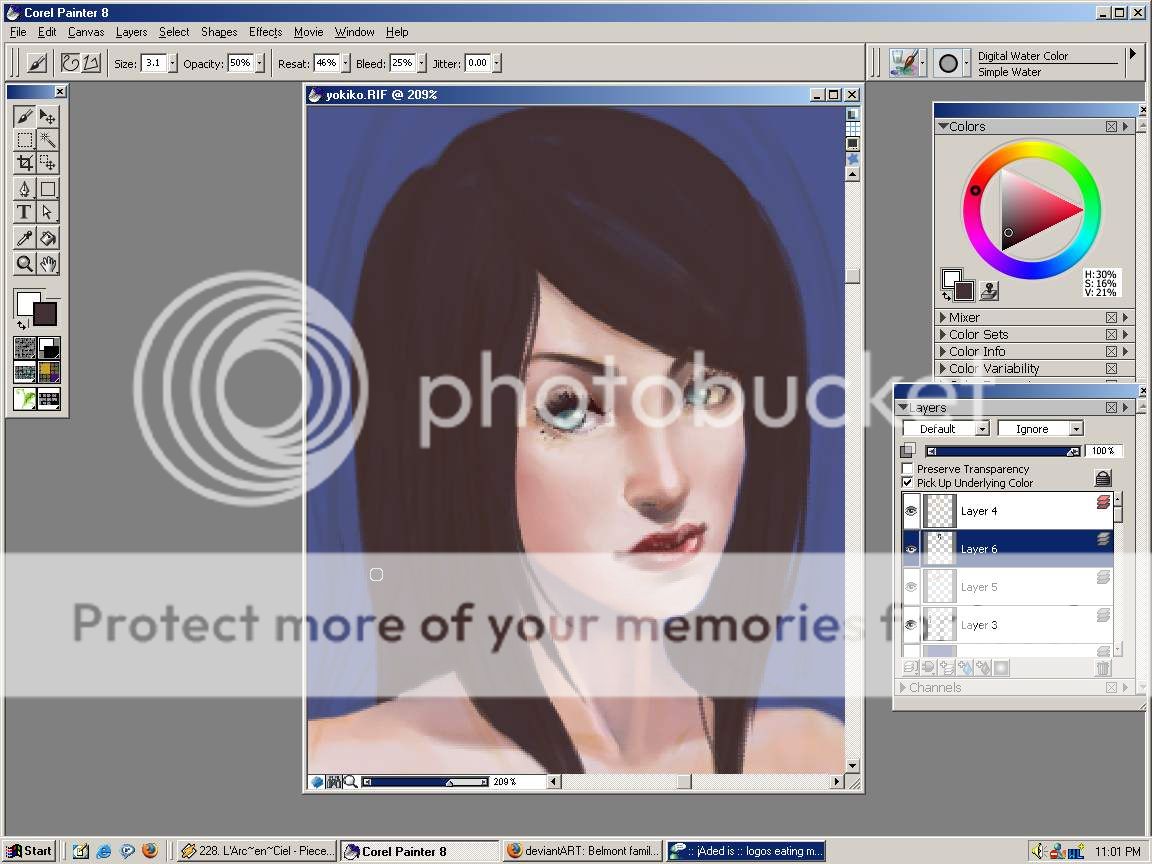Switch to L'Arc~en~Ciel taskbar item
The width and height of the screenshot is (1152, 864).
coord(256,851)
